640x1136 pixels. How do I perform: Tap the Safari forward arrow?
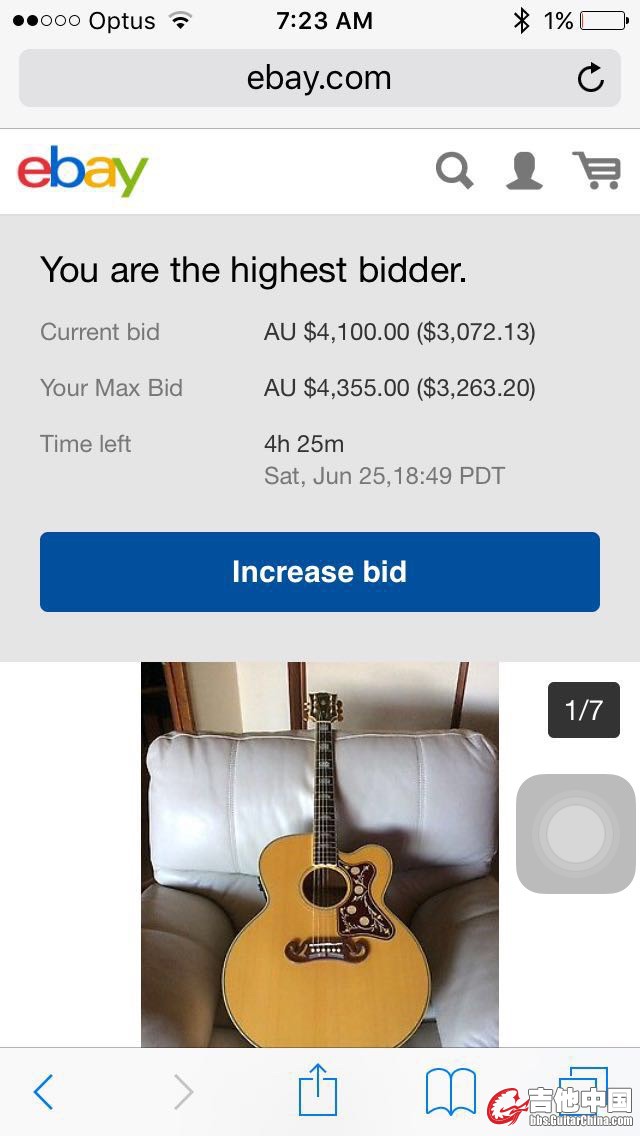[183, 1092]
